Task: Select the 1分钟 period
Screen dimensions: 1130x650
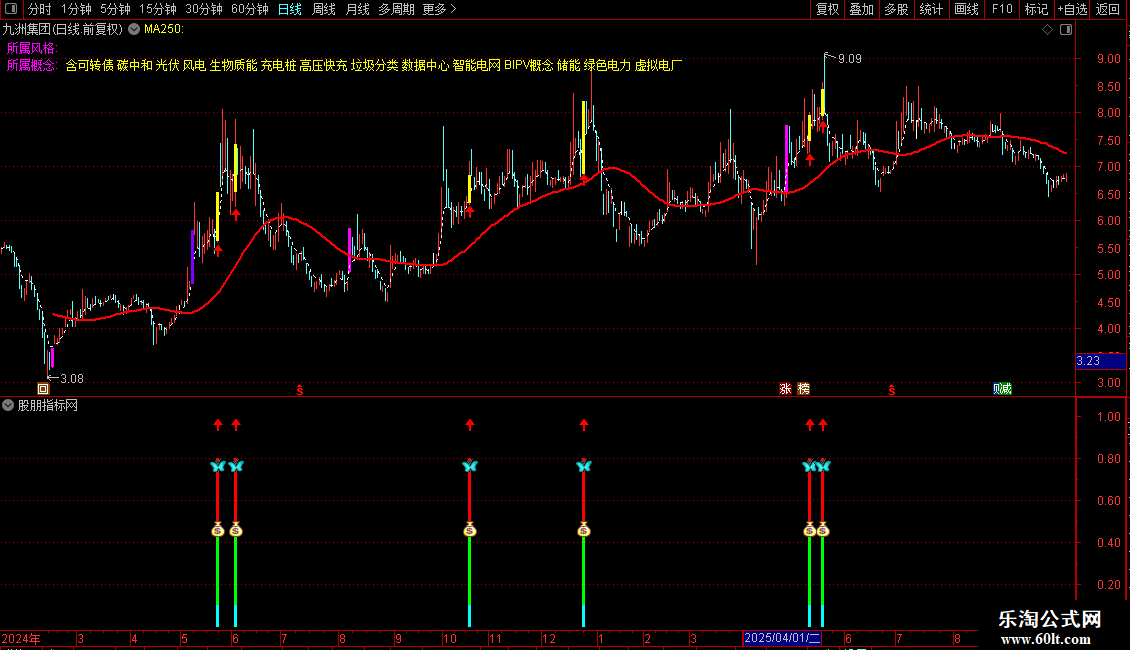Action: (76, 9)
